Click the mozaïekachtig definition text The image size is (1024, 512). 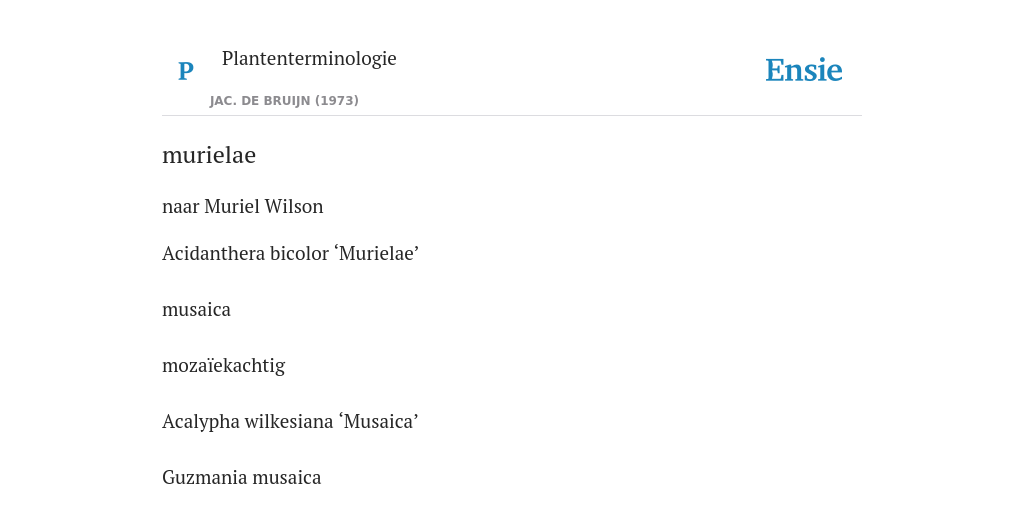click(x=223, y=366)
